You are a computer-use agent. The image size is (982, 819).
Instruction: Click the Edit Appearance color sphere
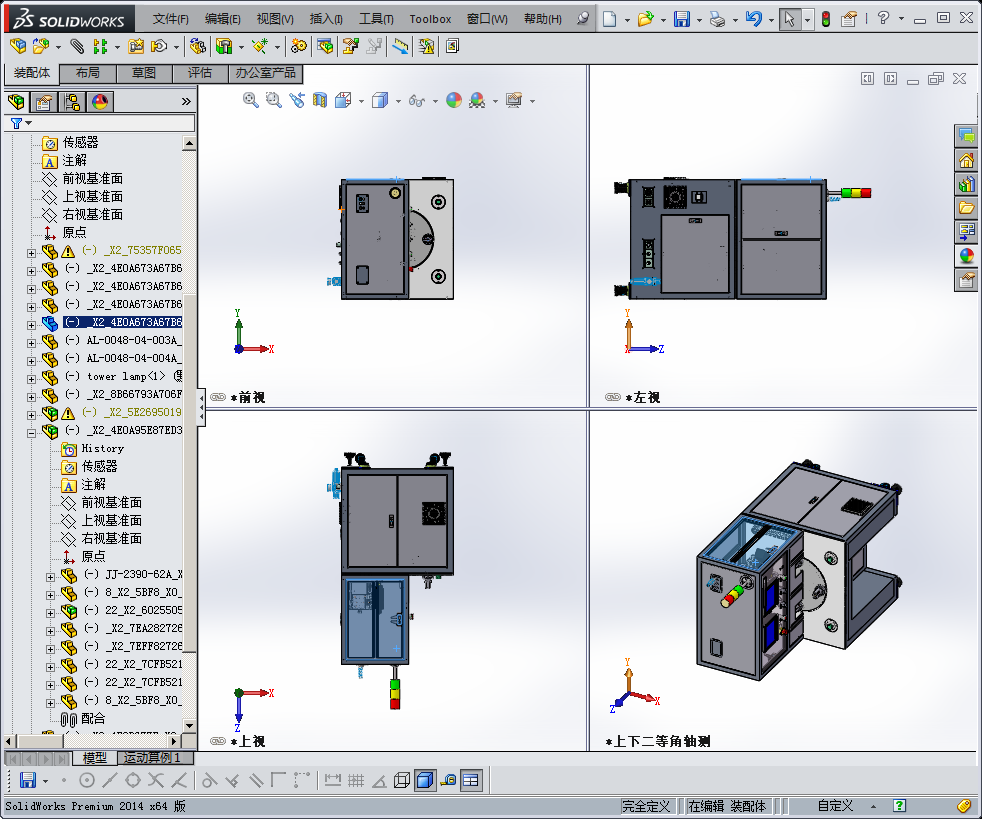(x=454, y=100)
